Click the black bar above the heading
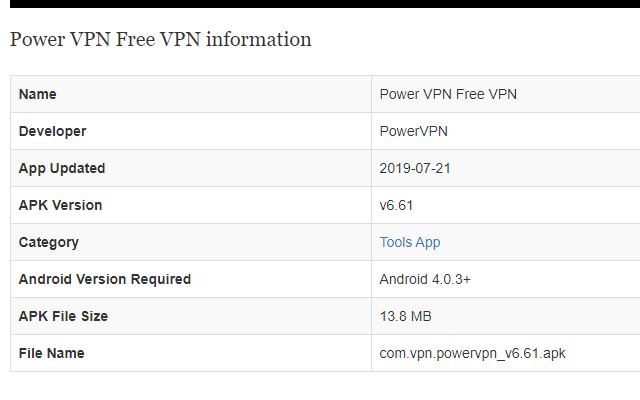This screenshot has height=400, width=640. pos(320,3)
